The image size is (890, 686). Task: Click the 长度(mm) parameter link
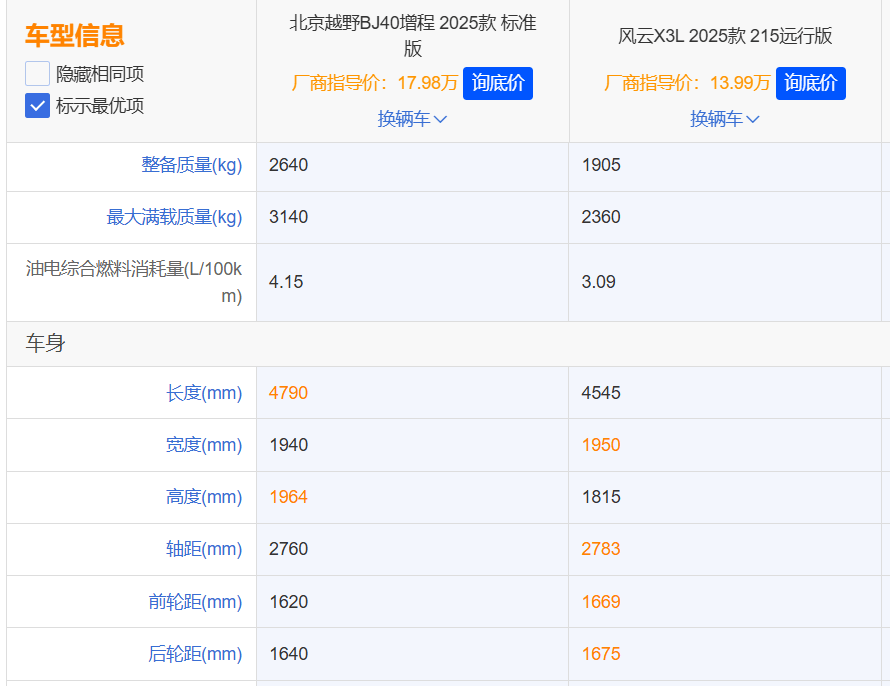point(204,393)
